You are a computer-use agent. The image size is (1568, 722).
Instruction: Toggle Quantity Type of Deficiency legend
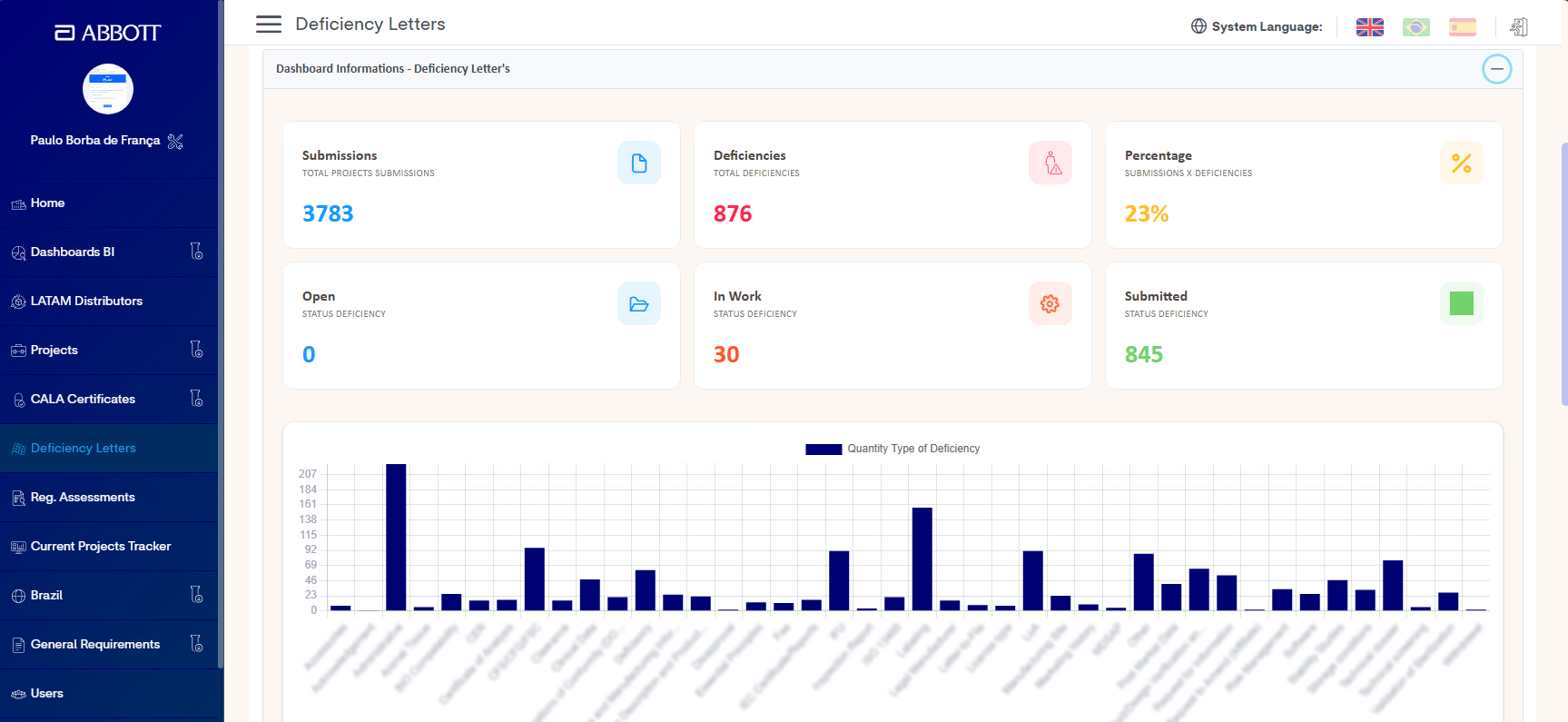point(892,449)
